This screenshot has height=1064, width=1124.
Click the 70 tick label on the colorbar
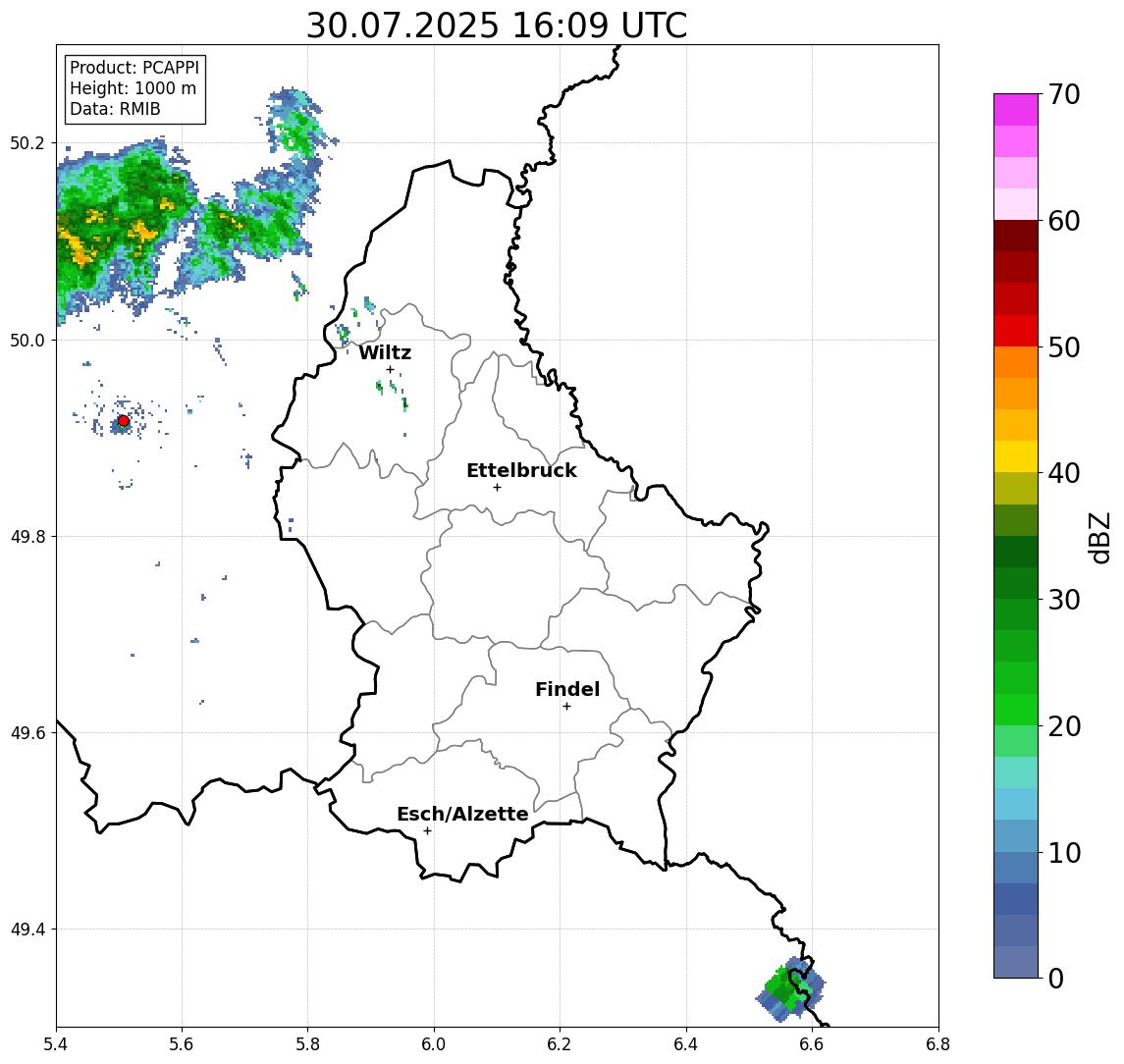tap(1064, 94)
